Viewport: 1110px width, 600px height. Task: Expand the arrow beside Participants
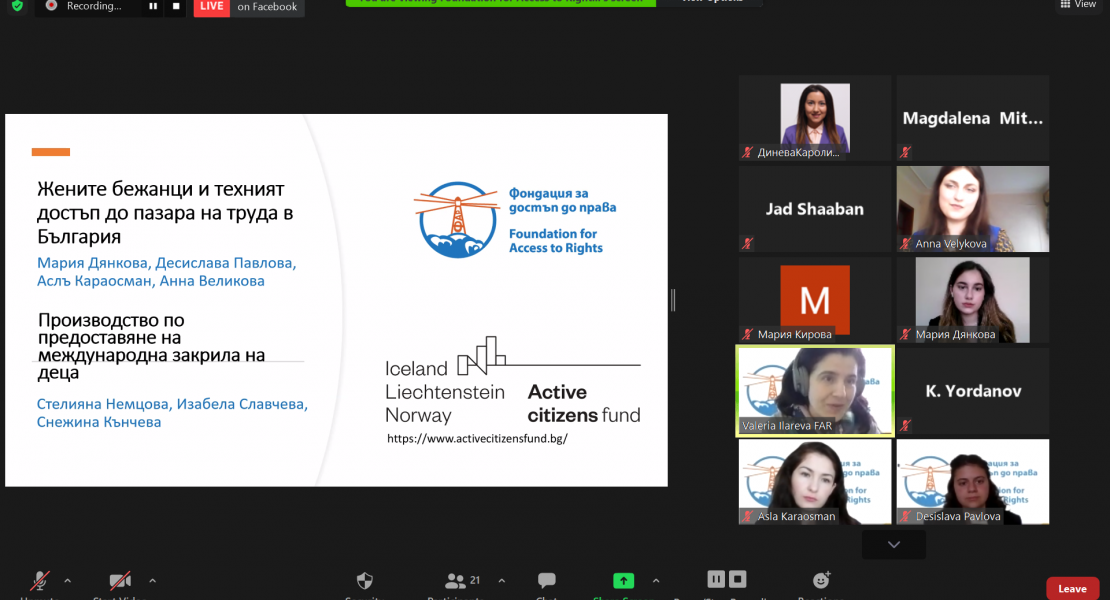tap(501, 581)
